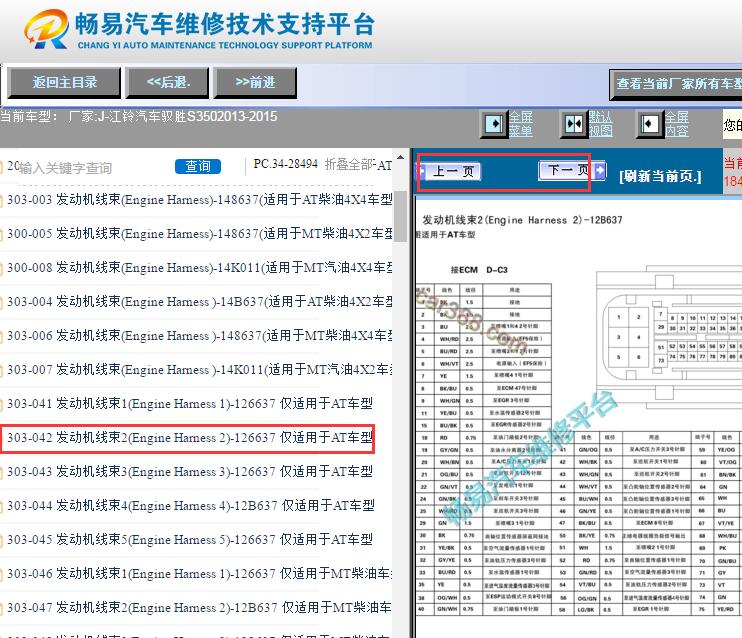Open 303-041 发动机线束1 仅适用于AT车型
This screenshot has height=638, width=742.
pos(189,404)
